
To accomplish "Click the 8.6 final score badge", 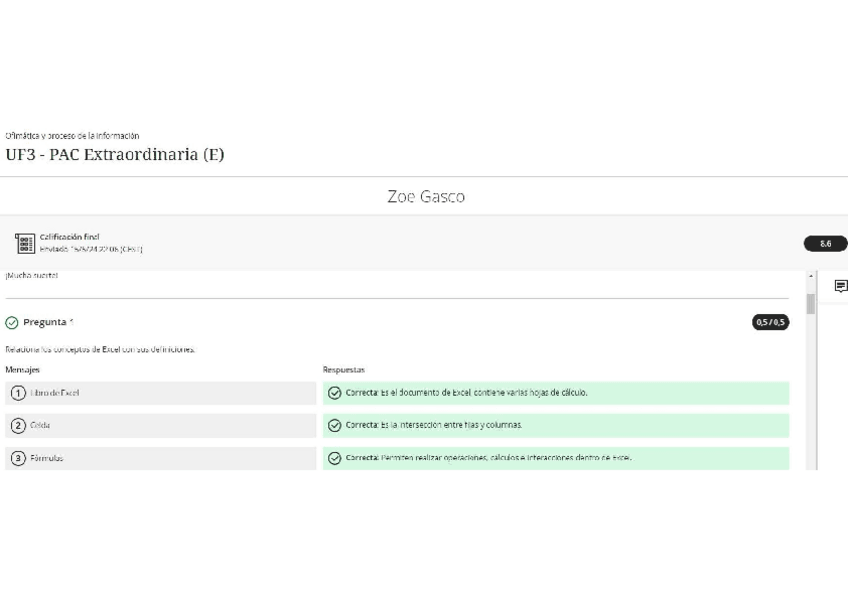I will point(825,243).
